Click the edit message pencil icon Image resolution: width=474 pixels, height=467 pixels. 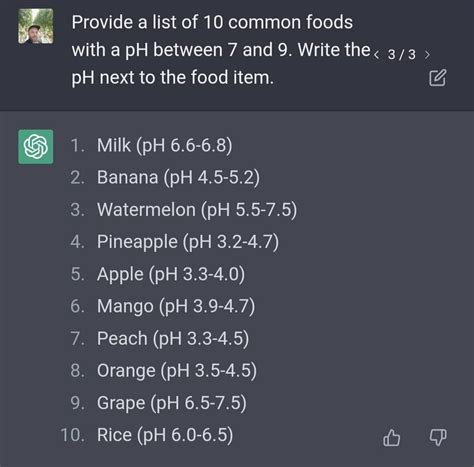437,78
